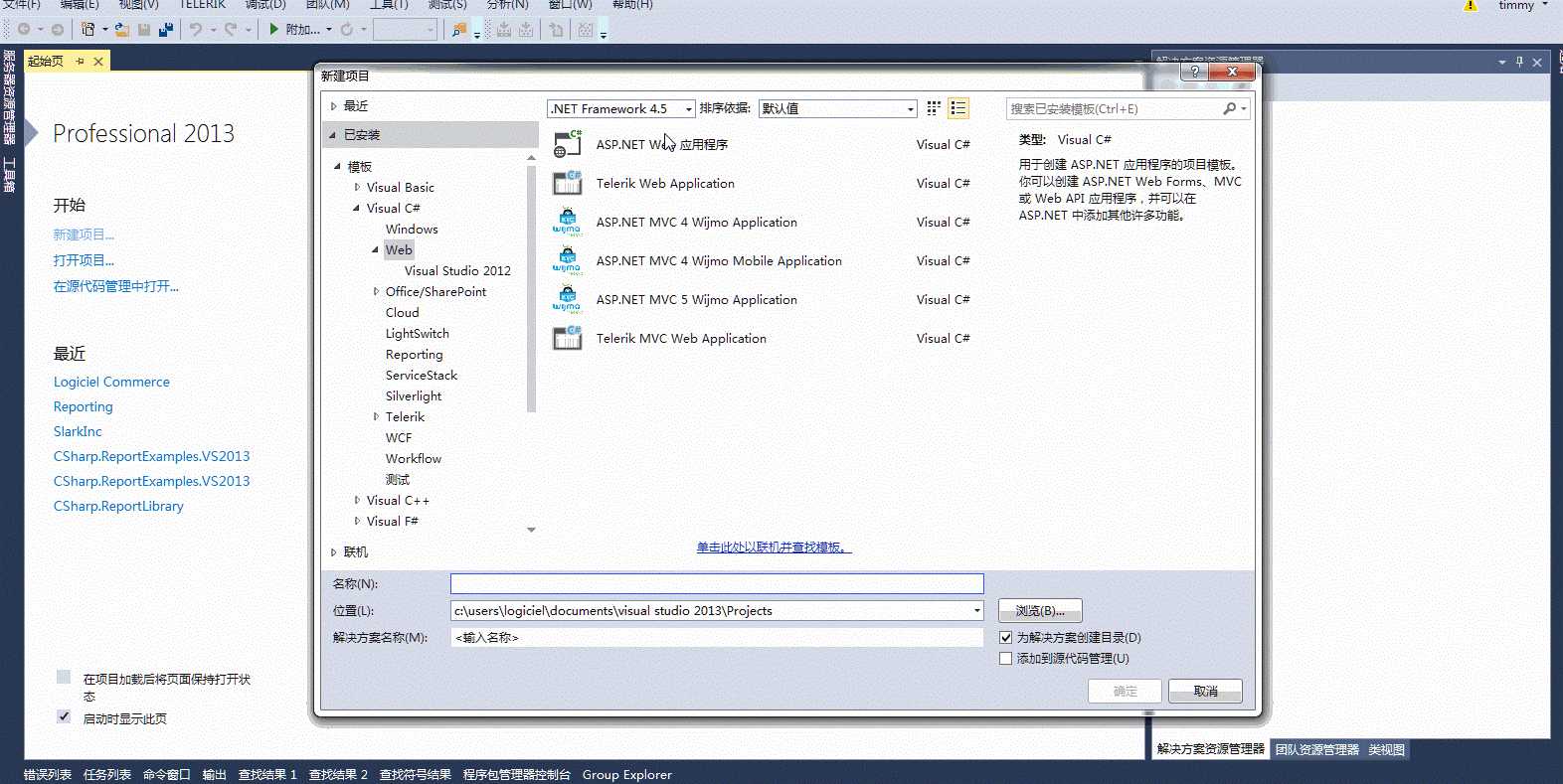1563x784 pixels.
Task: Expand the Telerik tree node
Action: (376, 416)
